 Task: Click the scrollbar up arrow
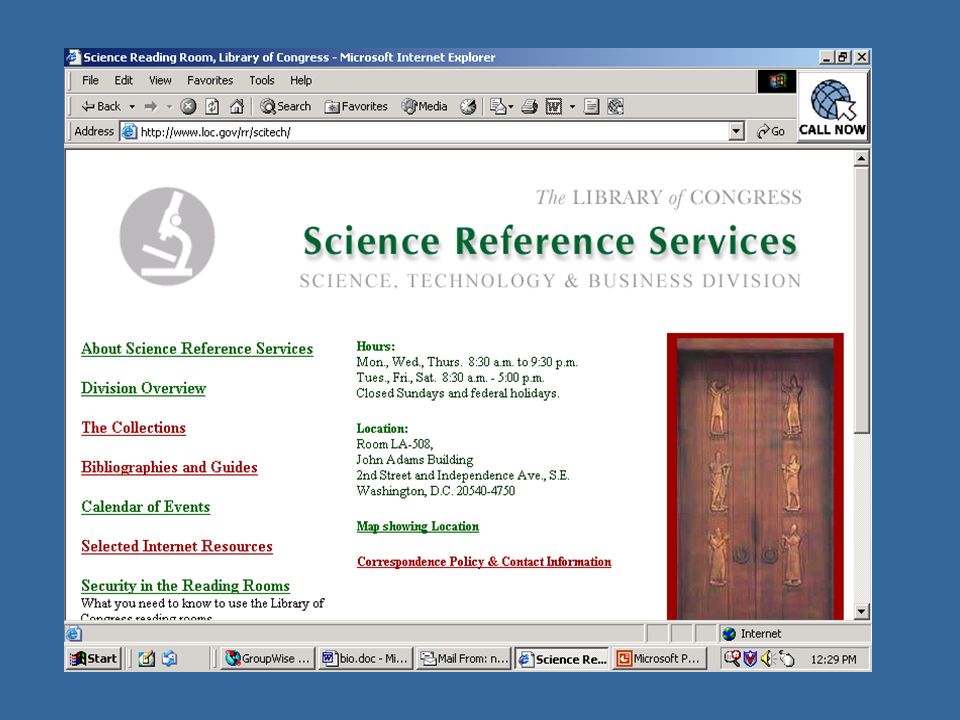pyautogui.click(x=861, y=159)
